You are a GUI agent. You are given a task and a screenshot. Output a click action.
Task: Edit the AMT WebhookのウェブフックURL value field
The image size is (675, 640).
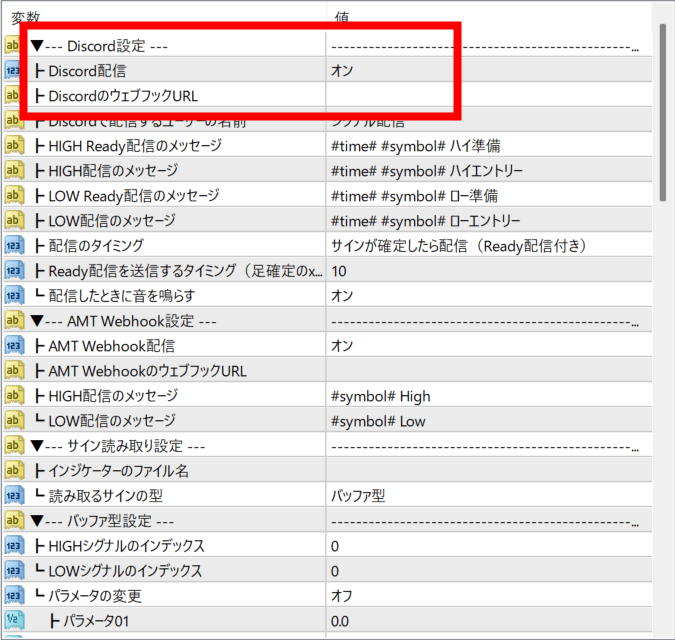point(489,371)
